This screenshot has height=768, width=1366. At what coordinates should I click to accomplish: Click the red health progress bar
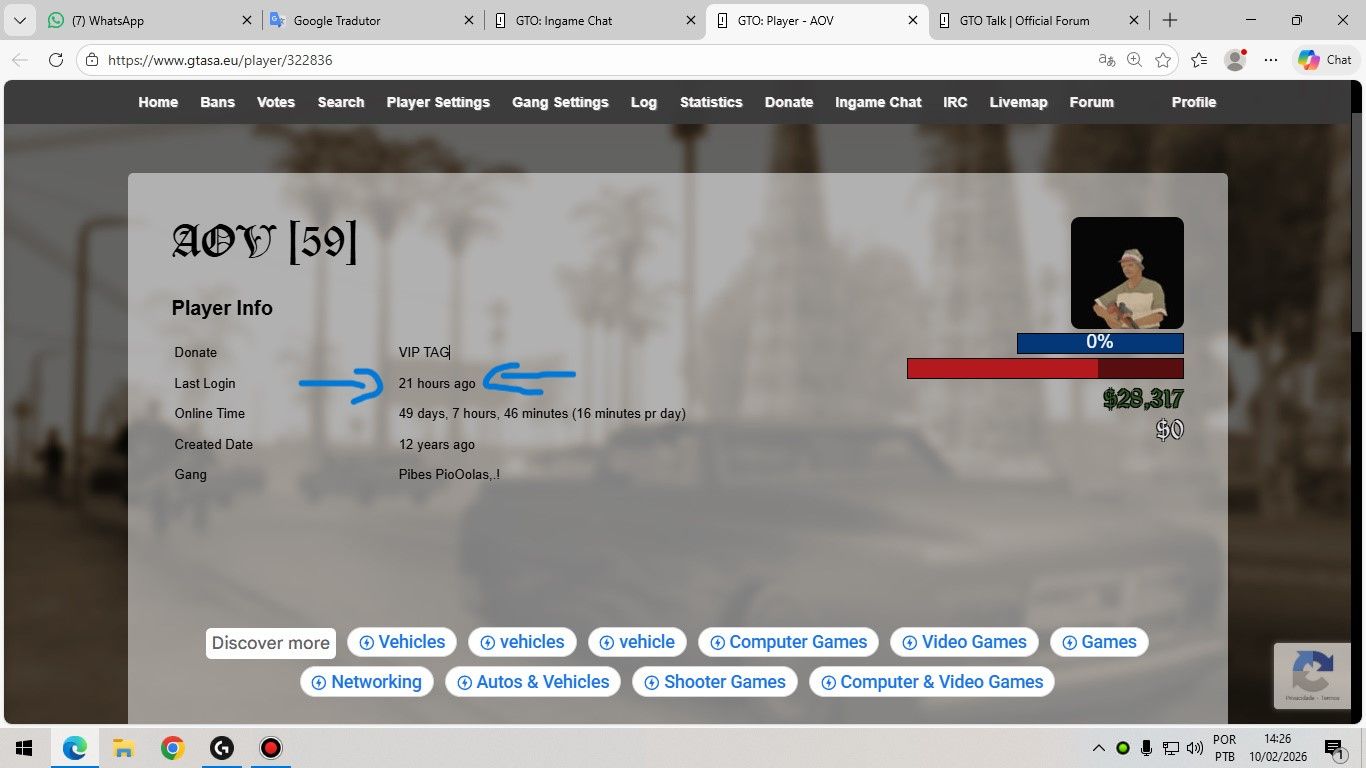1045,369
